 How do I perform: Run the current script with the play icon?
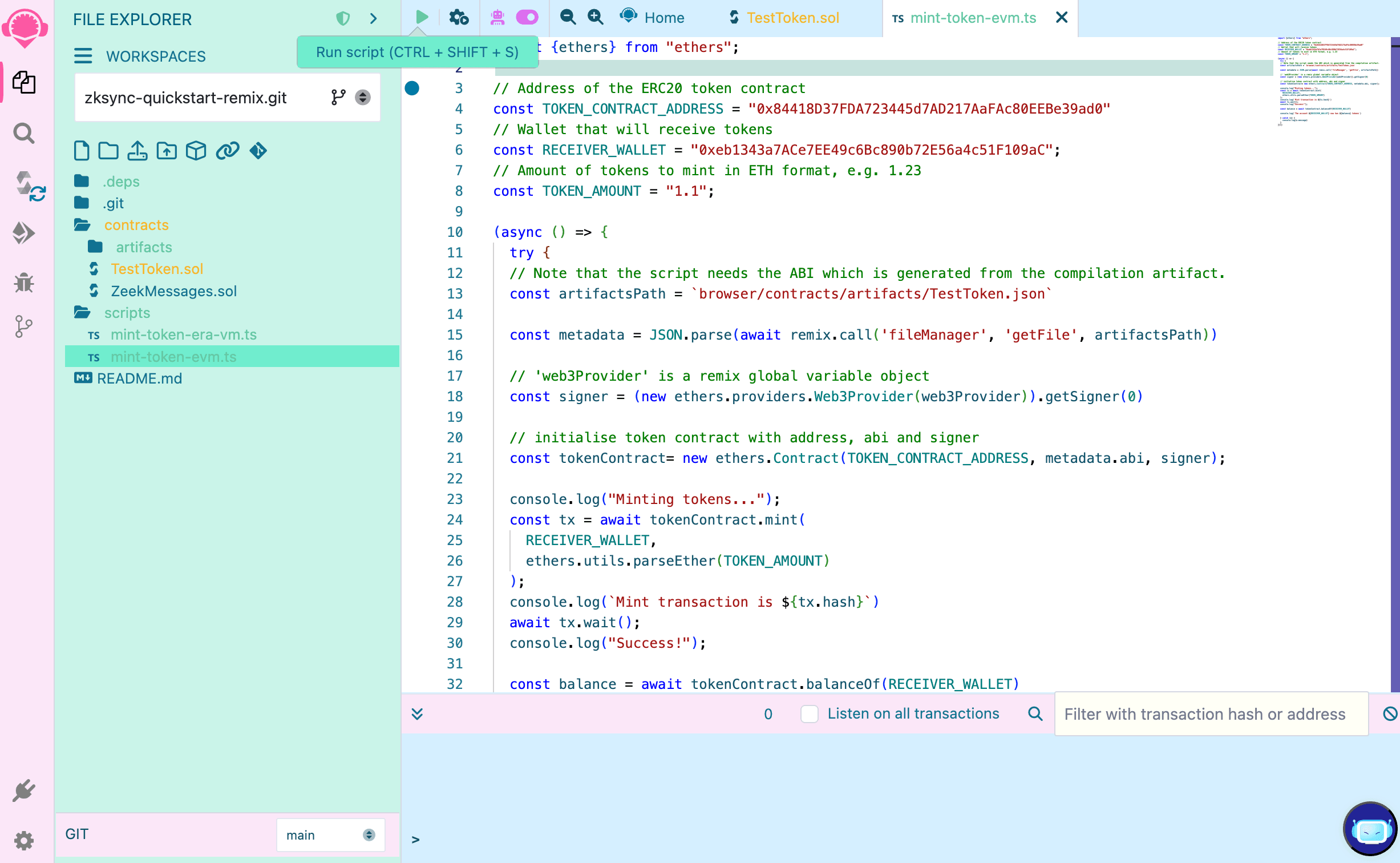click(x=422, y=17)
